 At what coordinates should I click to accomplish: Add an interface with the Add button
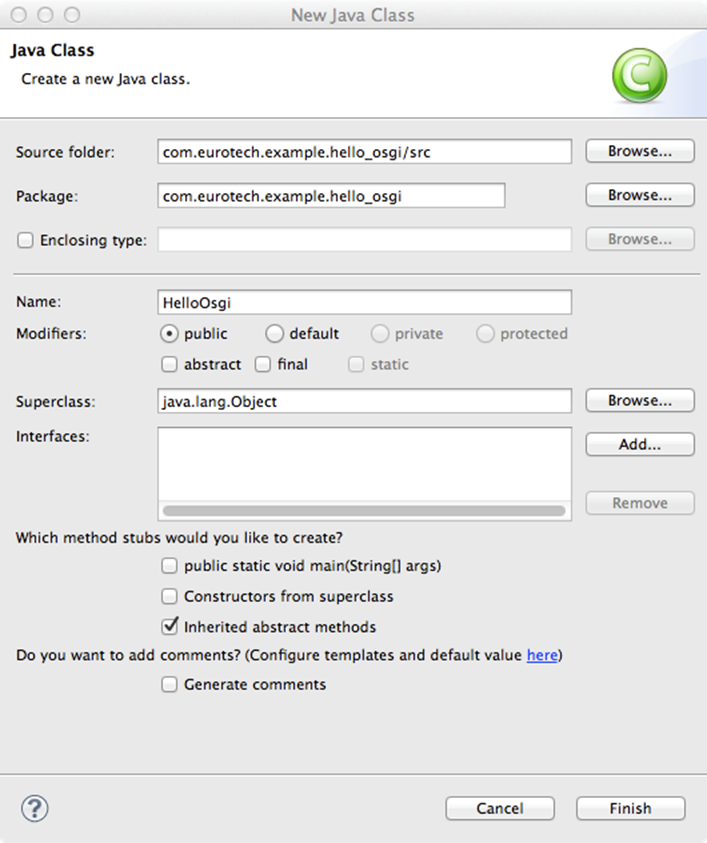click(x=640, y=445)
